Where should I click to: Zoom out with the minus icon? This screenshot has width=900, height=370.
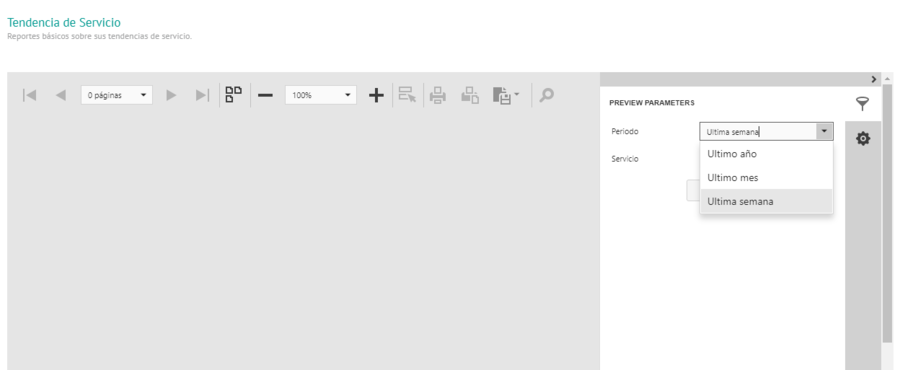(265, 95)
